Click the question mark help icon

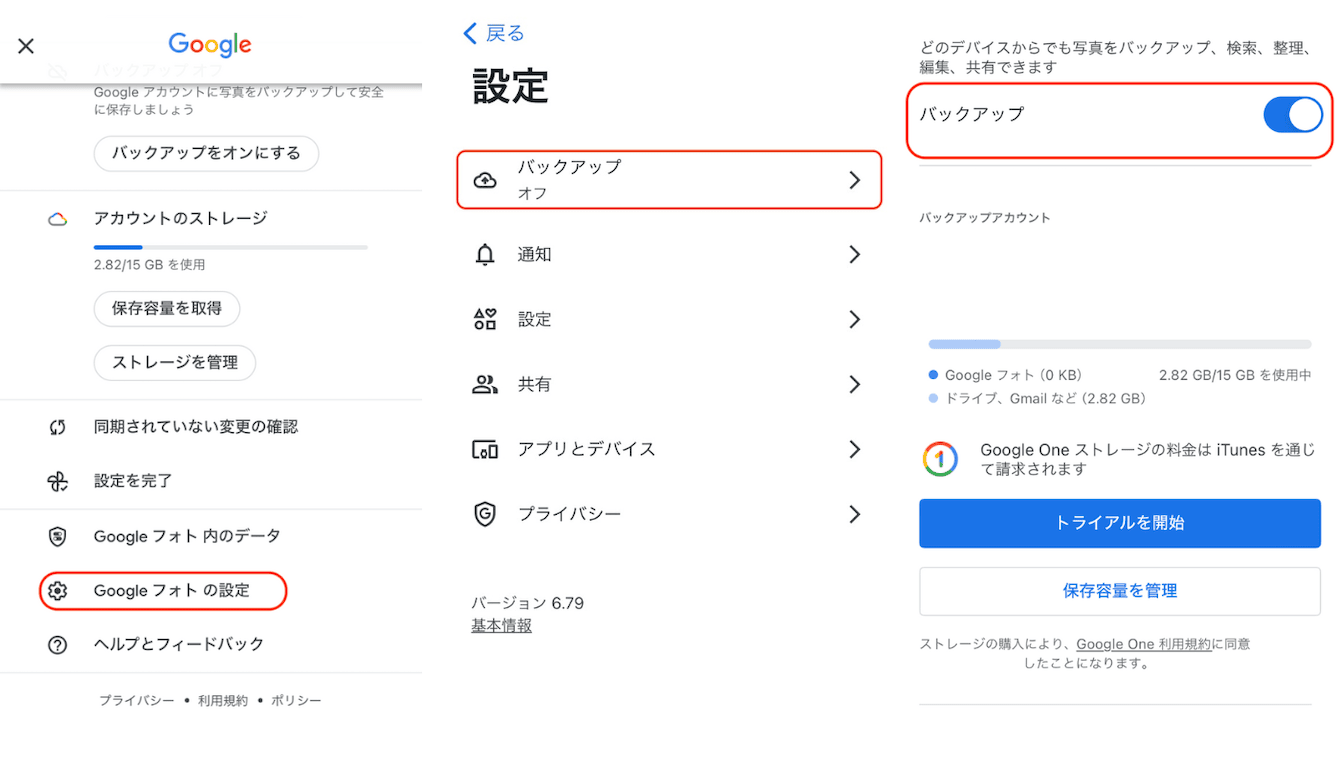(57, 645)
